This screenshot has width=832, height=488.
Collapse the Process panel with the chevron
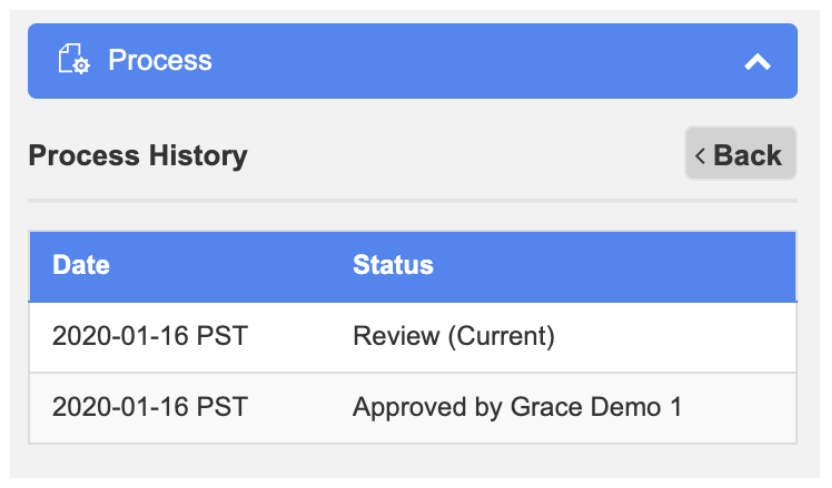click(x=758, y=62)
